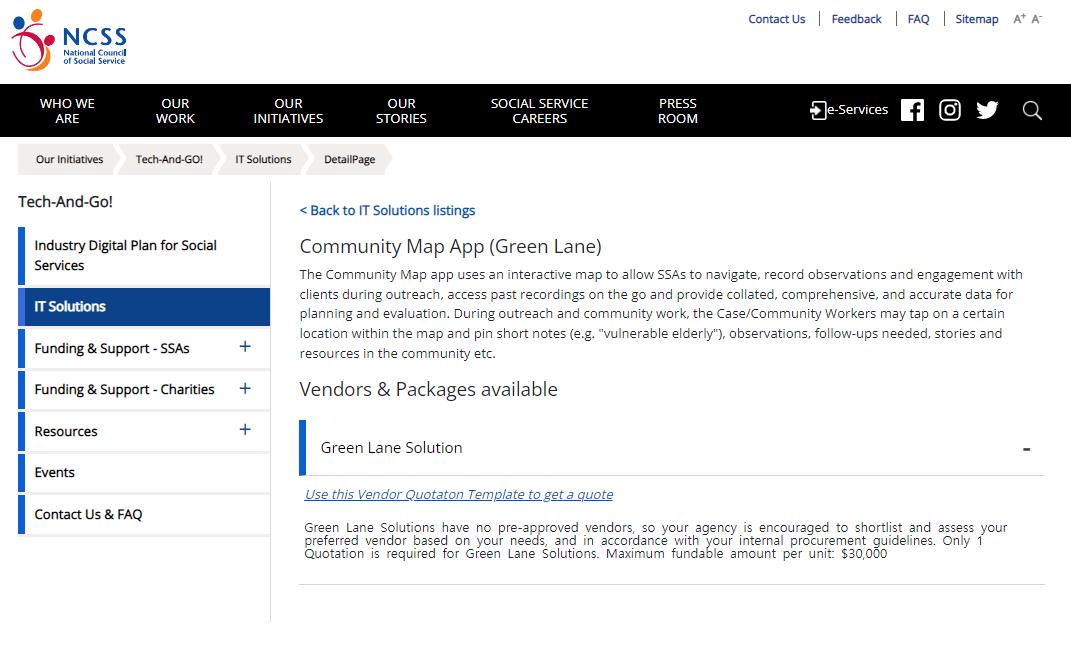Open OUR WORK menu
The width and height of the screenshot is (1071, 648).
point(175,111)
